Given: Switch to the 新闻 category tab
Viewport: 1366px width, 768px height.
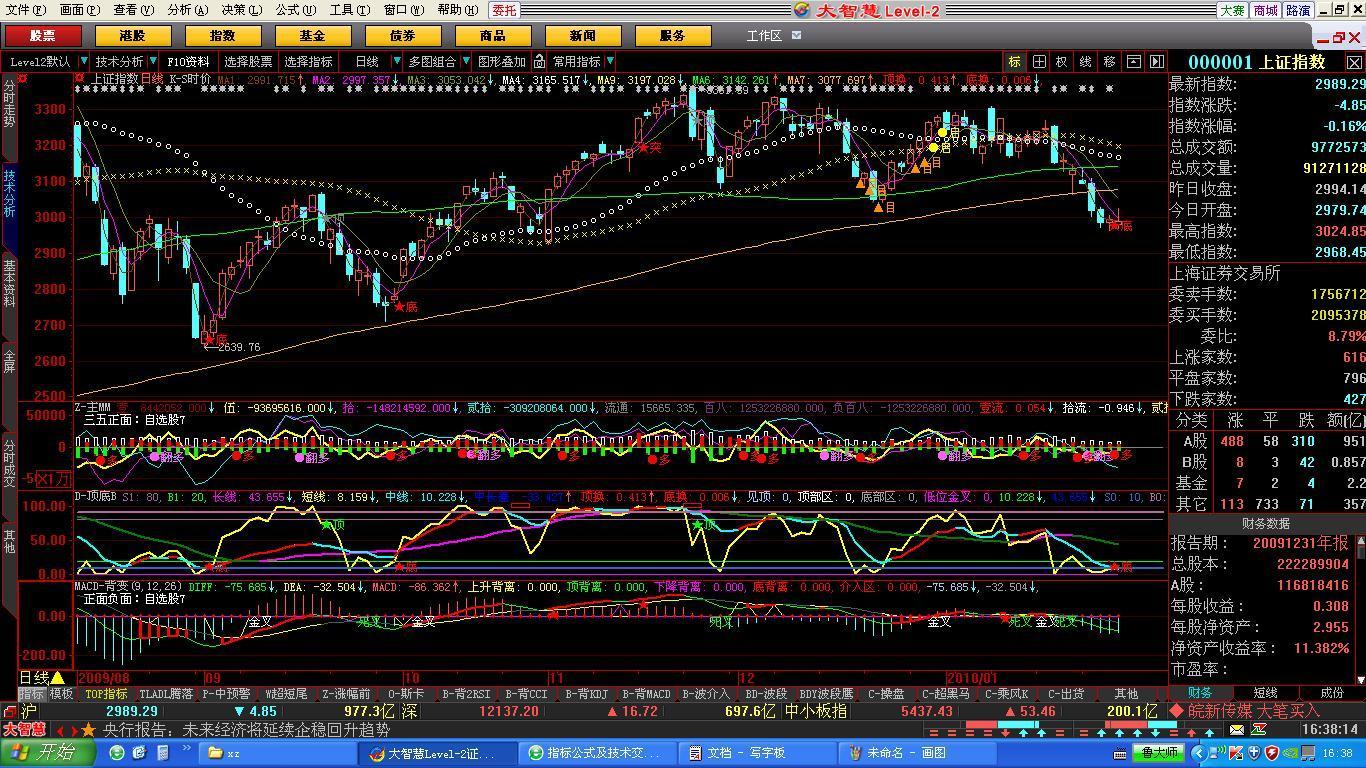Looking at the screenshot, I should [582, 35].
